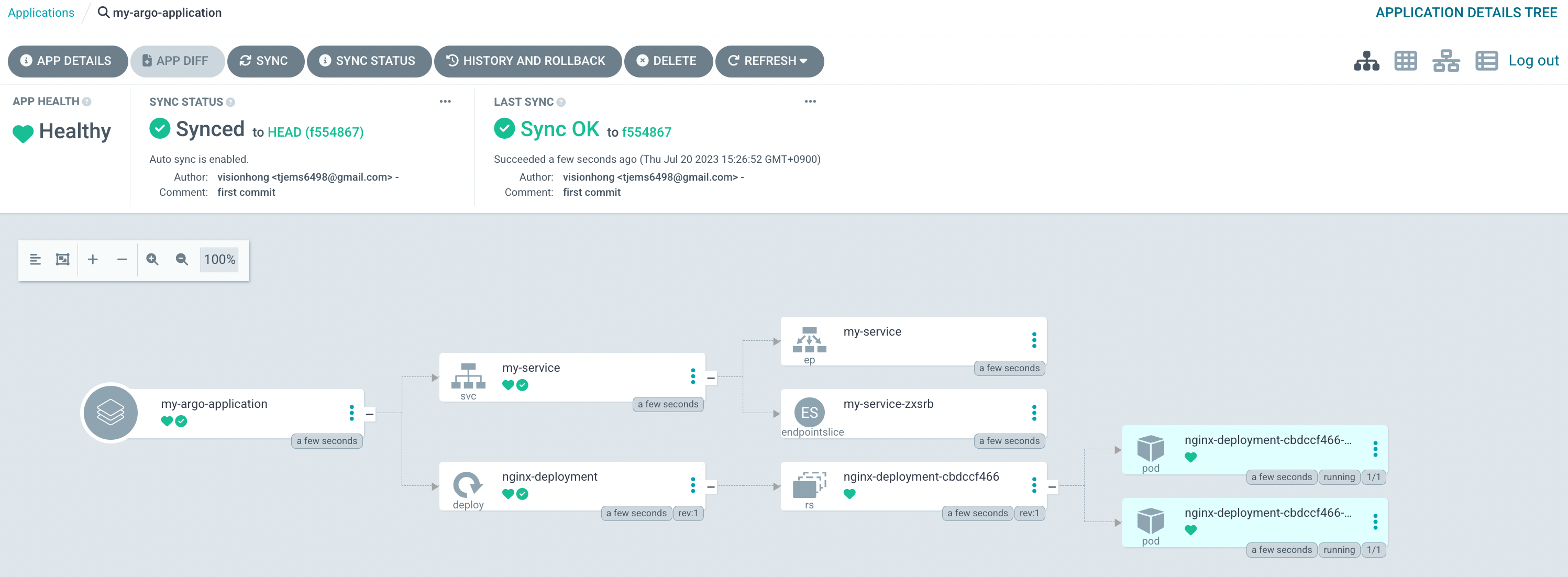Open kebab menu of my-service-zxsrb node

(x=1034, y=413)
